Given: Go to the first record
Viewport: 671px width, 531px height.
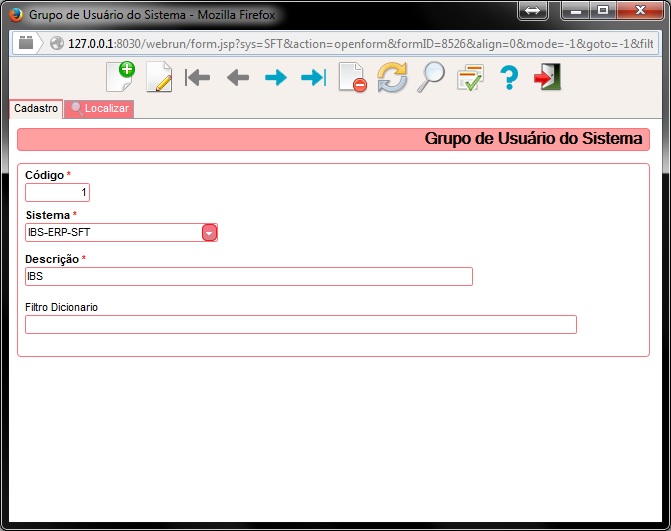Looking at the screenshot, I should pyautogui.click(x=197, y=78).
